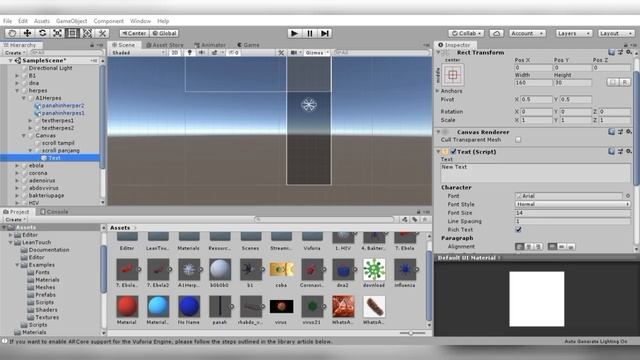This screenshot has width=640, height=360.
Task: Click the New Text content field
Action: (x=535, y=173)
